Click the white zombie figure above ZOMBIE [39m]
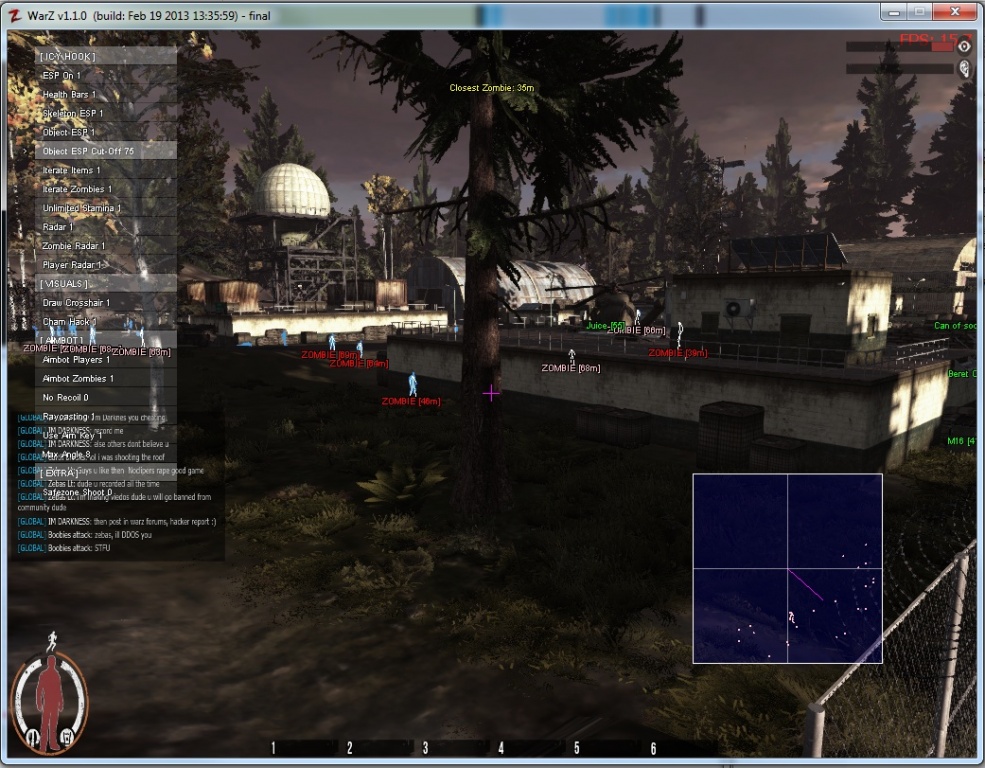 point(679,334)
